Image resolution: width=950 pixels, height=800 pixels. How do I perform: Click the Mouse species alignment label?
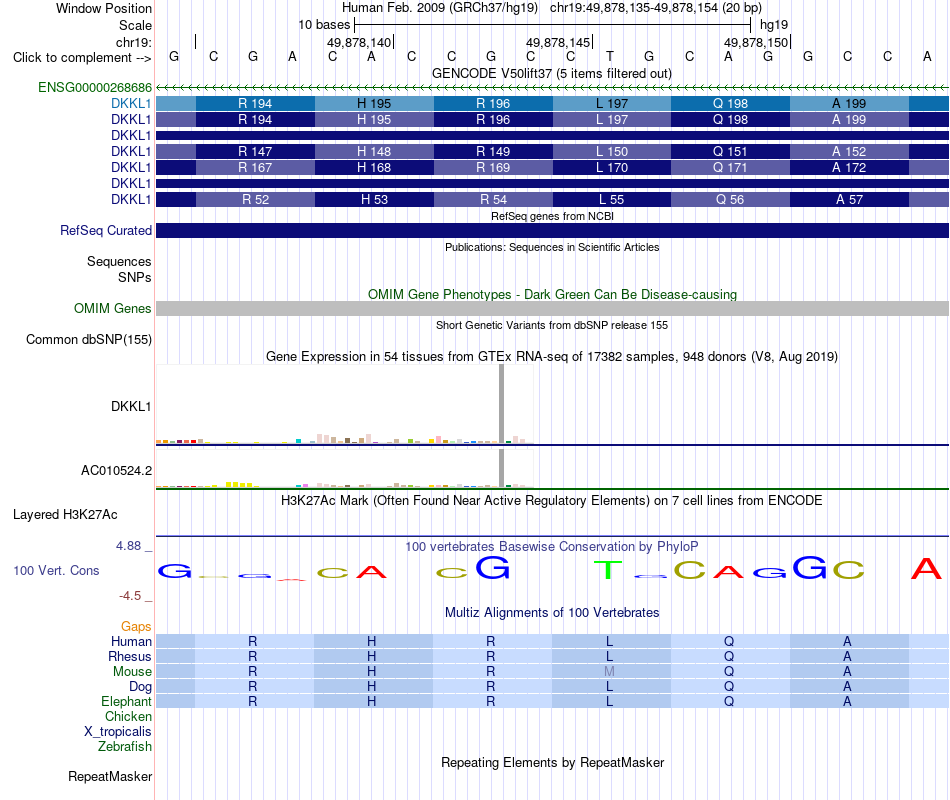point(132,672)
